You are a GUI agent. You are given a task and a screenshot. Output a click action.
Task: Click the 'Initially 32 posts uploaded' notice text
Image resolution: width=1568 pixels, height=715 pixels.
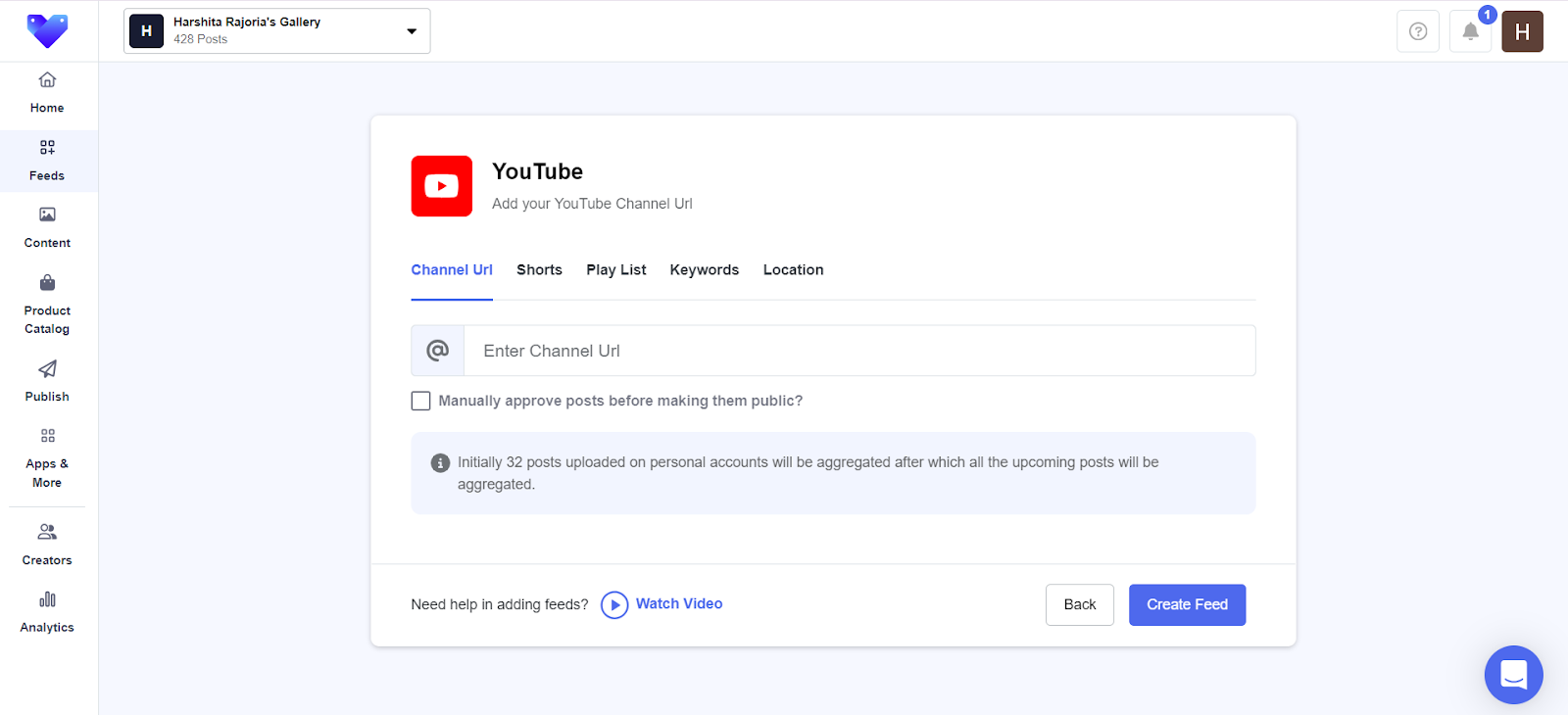coord(808,473)
